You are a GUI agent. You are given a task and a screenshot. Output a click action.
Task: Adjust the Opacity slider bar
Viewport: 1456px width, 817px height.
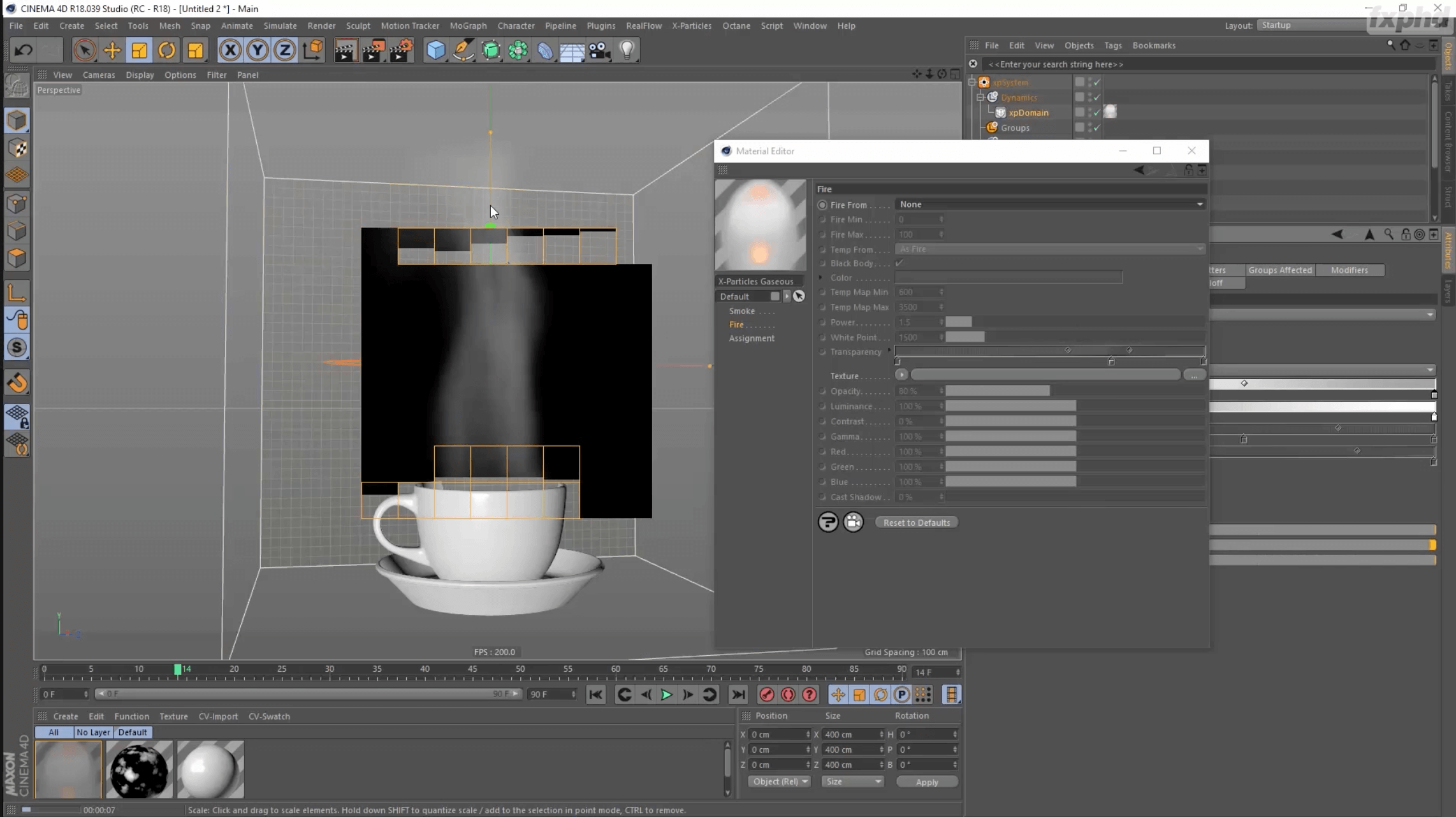pyautogui.click(x=998, y=391)
